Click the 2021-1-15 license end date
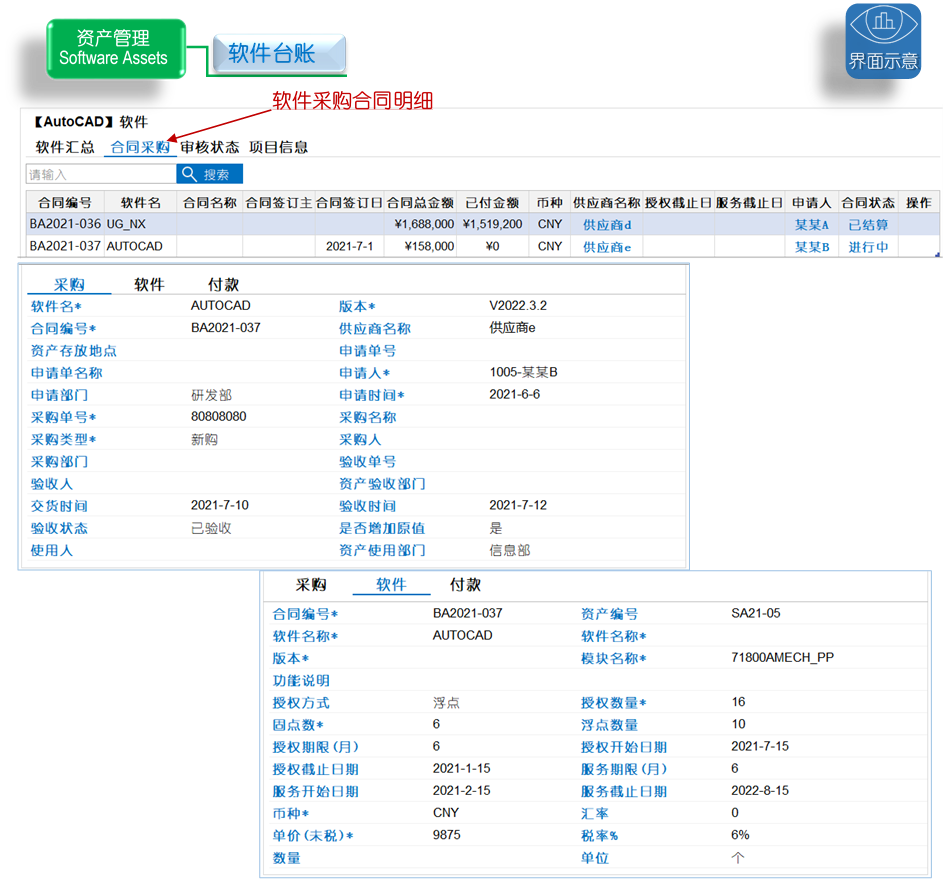This screenshot has width=944, height=880. click(462, 768)
